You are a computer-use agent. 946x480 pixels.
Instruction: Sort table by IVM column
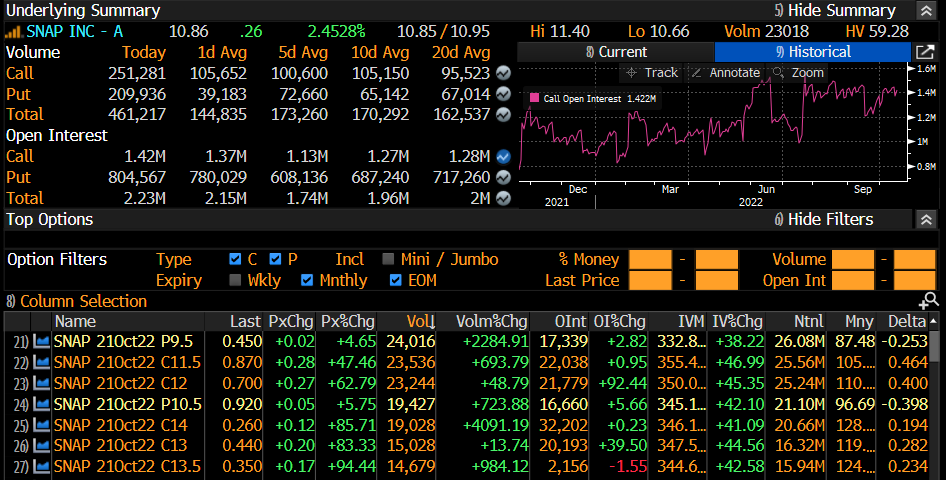point(679,321)
